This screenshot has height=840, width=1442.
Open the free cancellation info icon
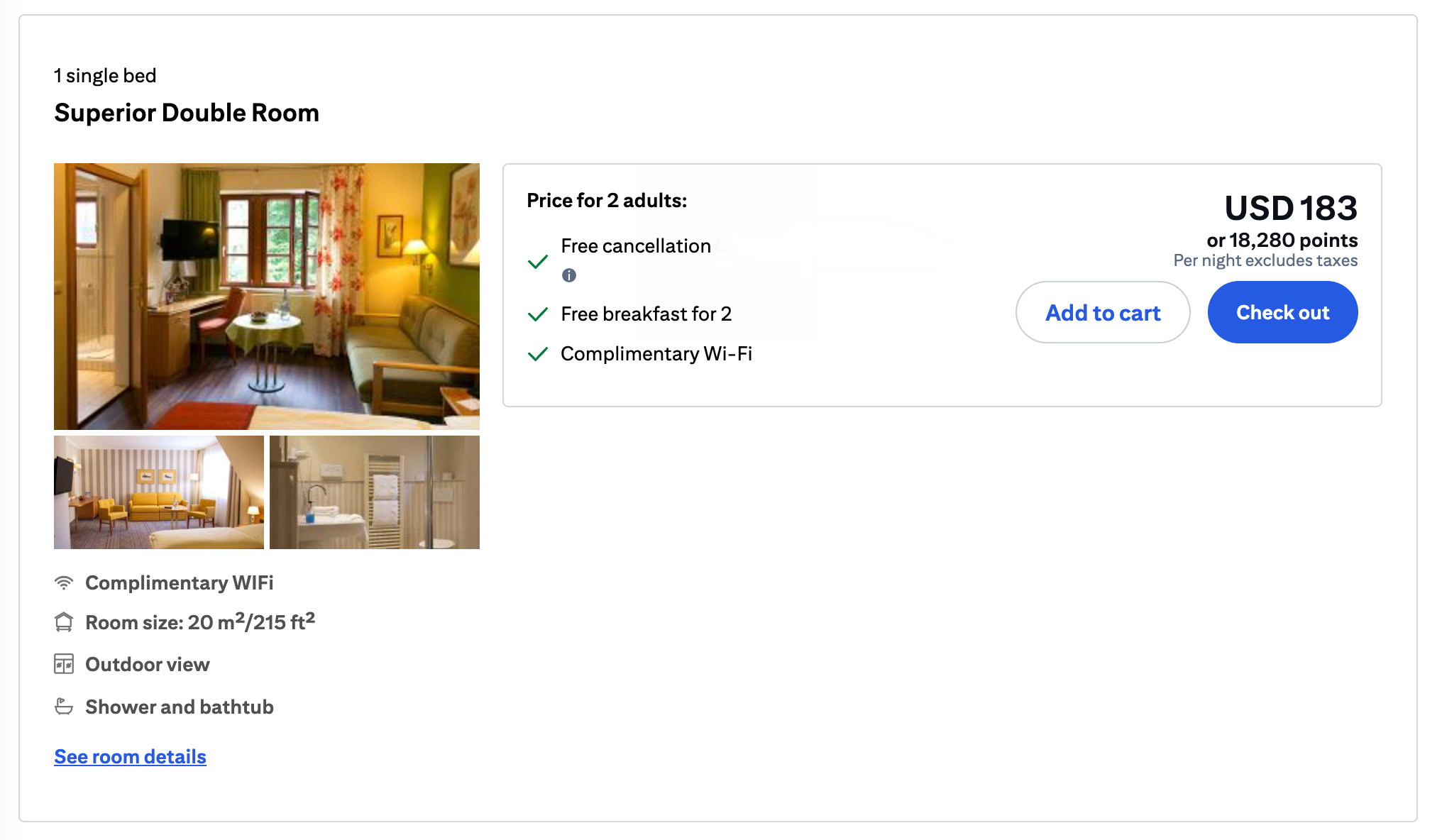click(568, 275)
